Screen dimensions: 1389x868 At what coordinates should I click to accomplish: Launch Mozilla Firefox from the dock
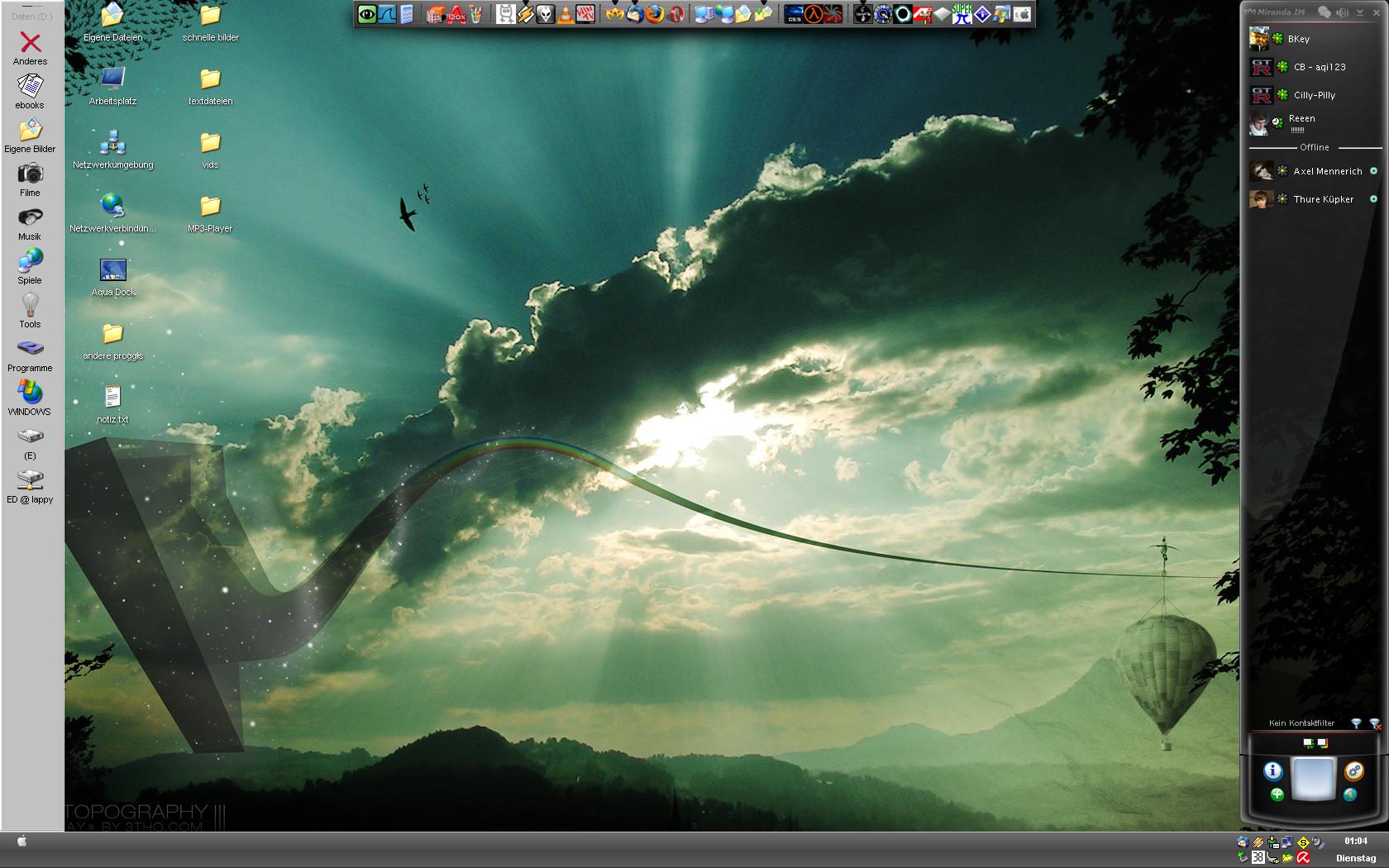(654, 14)
